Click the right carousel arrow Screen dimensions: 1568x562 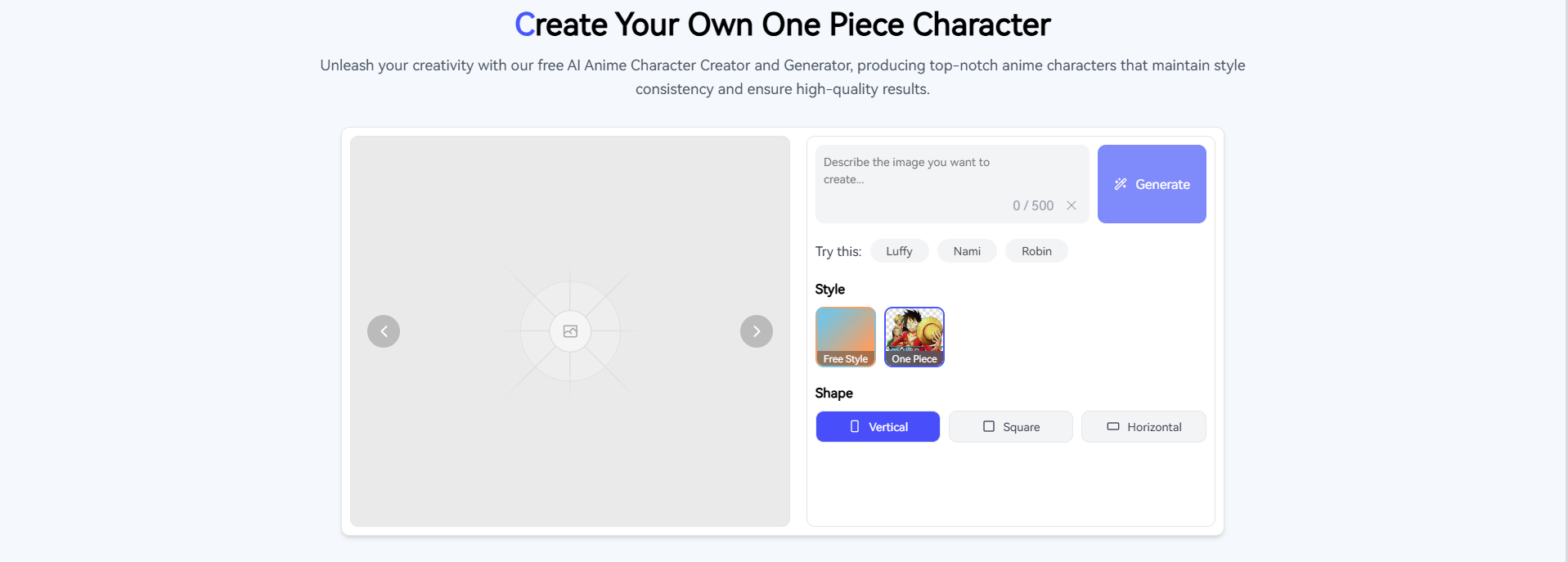pos(756,330)
